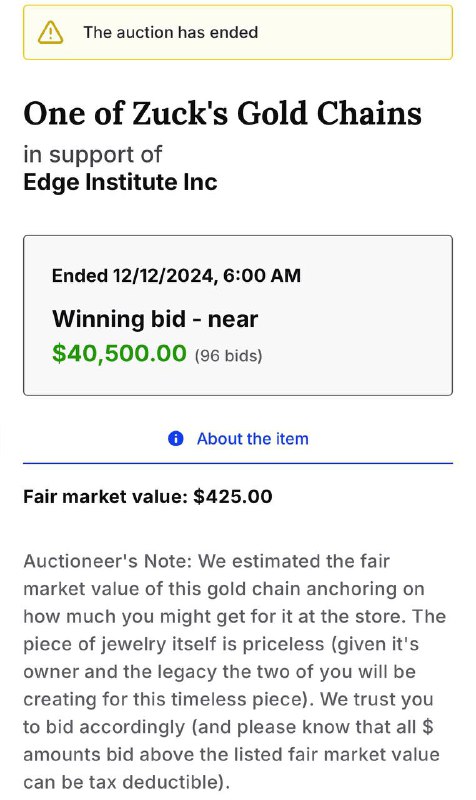Click the 'tax deductible' closing sentence

click(x=232, y=754)
